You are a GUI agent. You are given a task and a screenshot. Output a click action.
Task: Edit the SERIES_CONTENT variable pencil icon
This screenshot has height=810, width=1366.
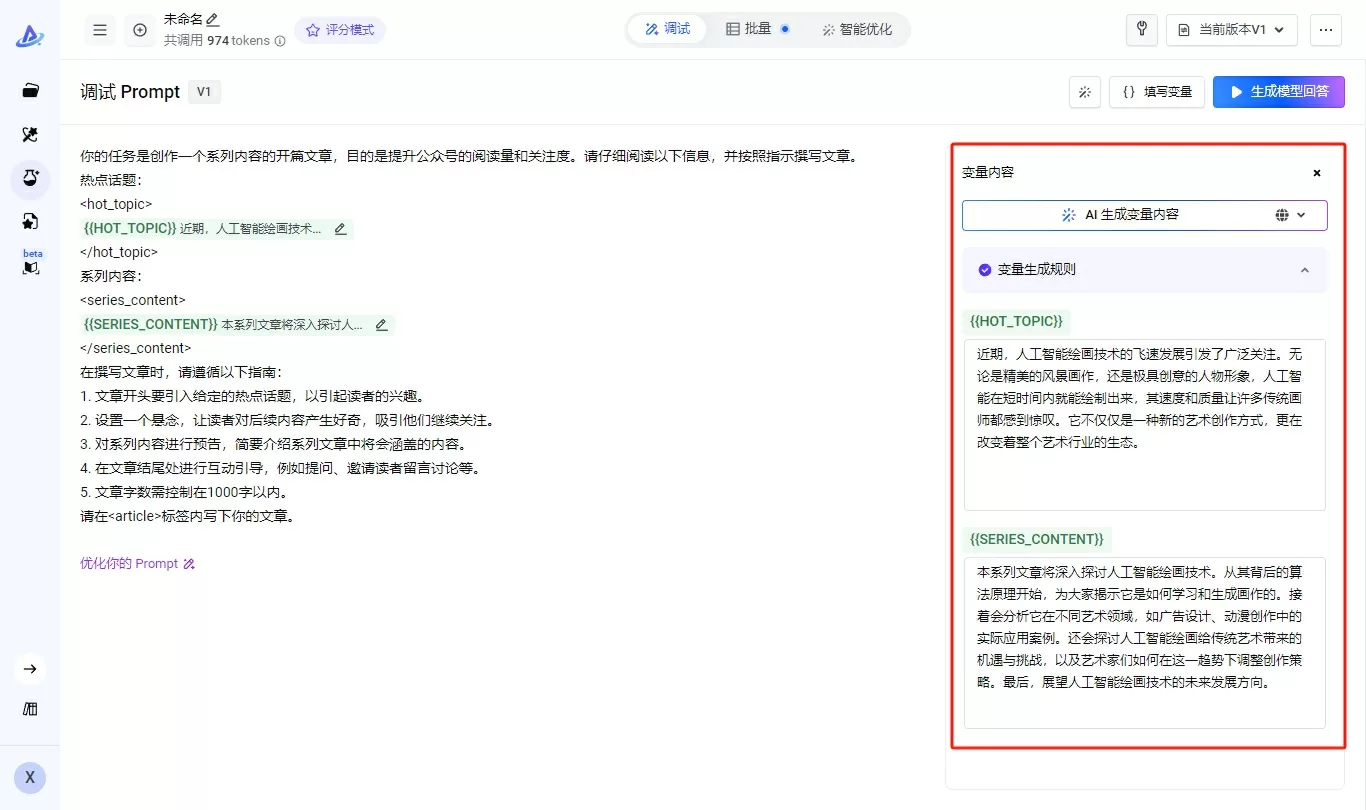(381, 325)
